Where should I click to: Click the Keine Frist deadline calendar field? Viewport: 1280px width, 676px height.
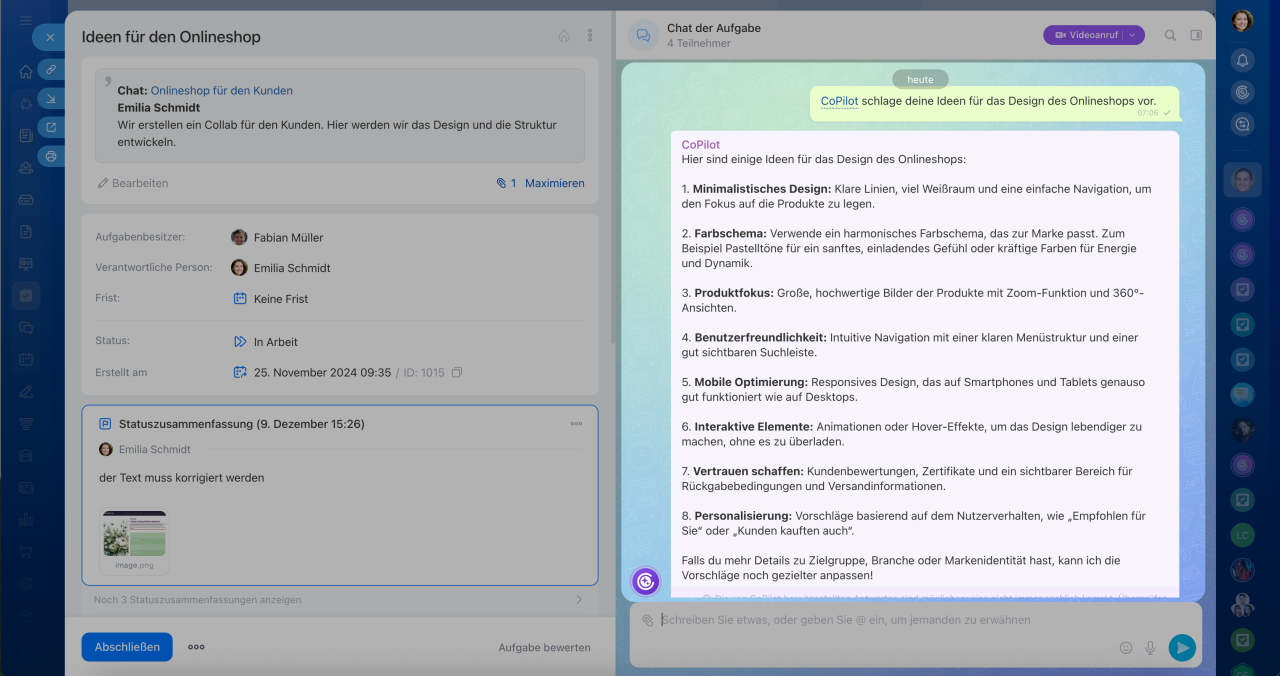tap(280, 299)
